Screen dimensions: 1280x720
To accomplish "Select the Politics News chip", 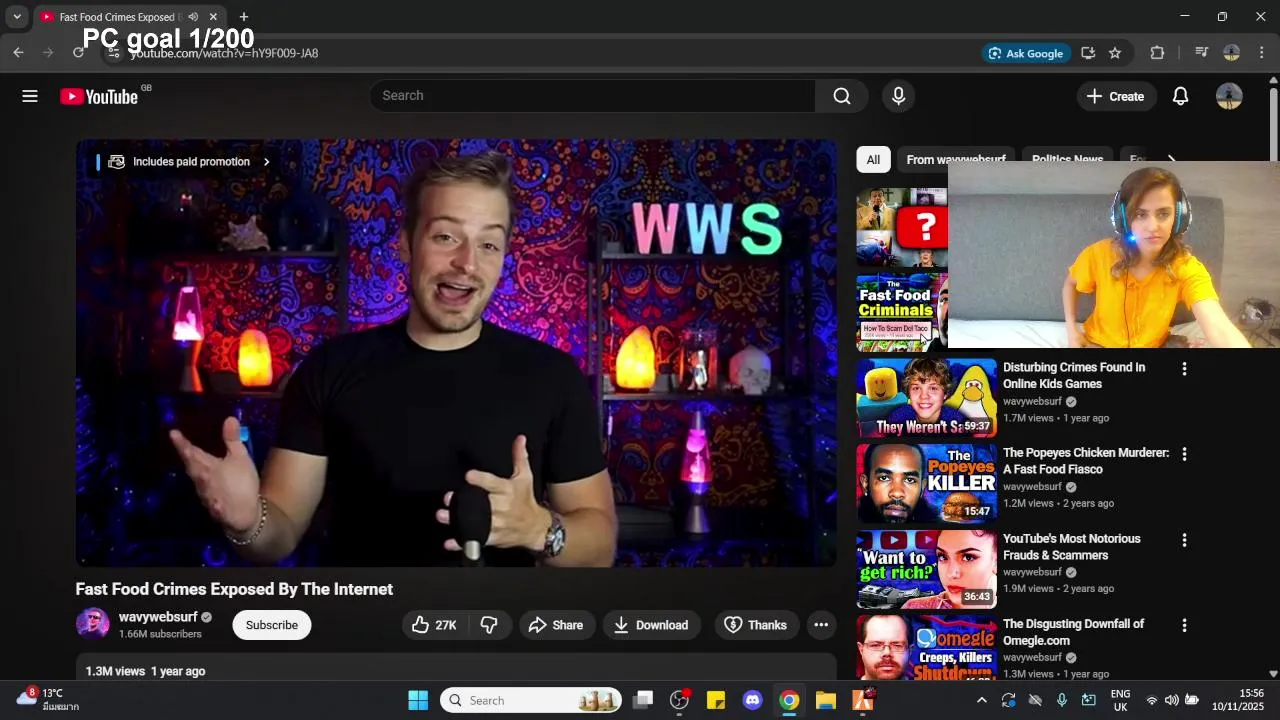I will [x=1067, y=160].
